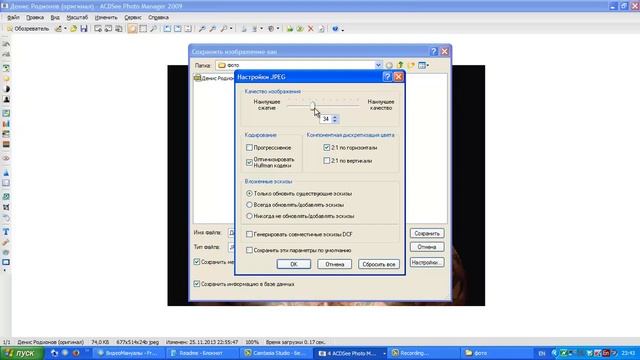Click the magnifier zoom tool beside selection tool
640x360 pixels.
[x=153, y=29]
